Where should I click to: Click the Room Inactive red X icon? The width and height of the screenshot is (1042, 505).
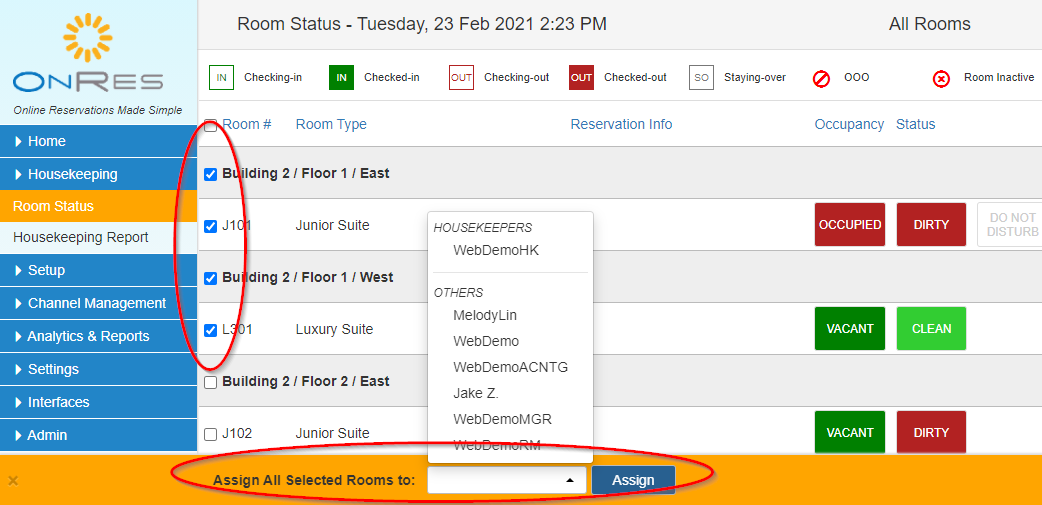tap(941, 78)
